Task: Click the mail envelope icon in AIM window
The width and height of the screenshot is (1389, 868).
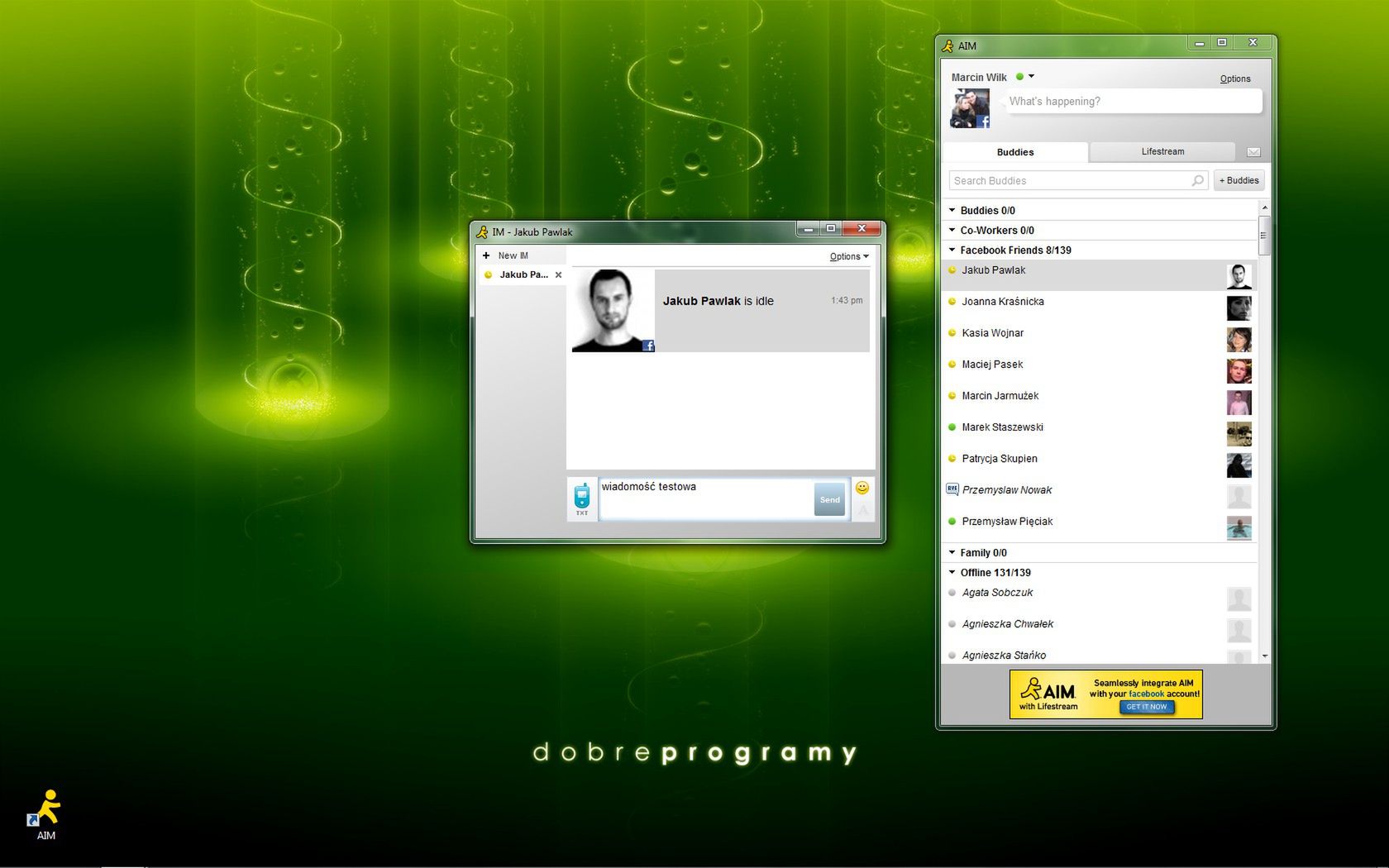Action: click(1253, 152)
